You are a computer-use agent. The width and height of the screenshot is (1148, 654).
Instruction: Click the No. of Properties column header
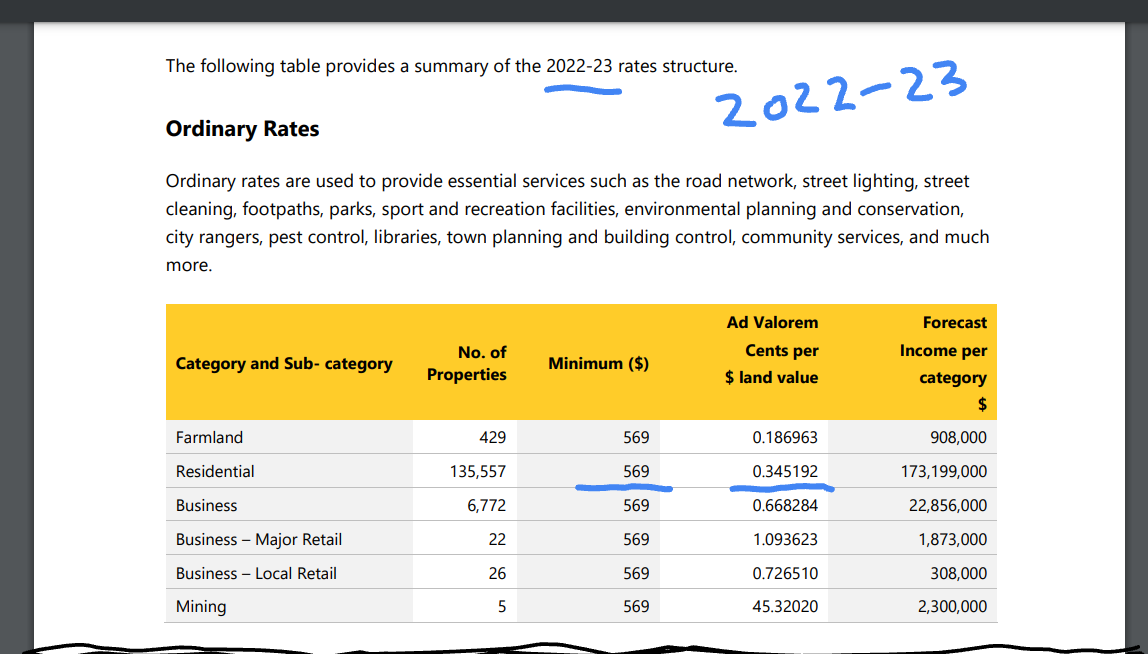(466, 363)
